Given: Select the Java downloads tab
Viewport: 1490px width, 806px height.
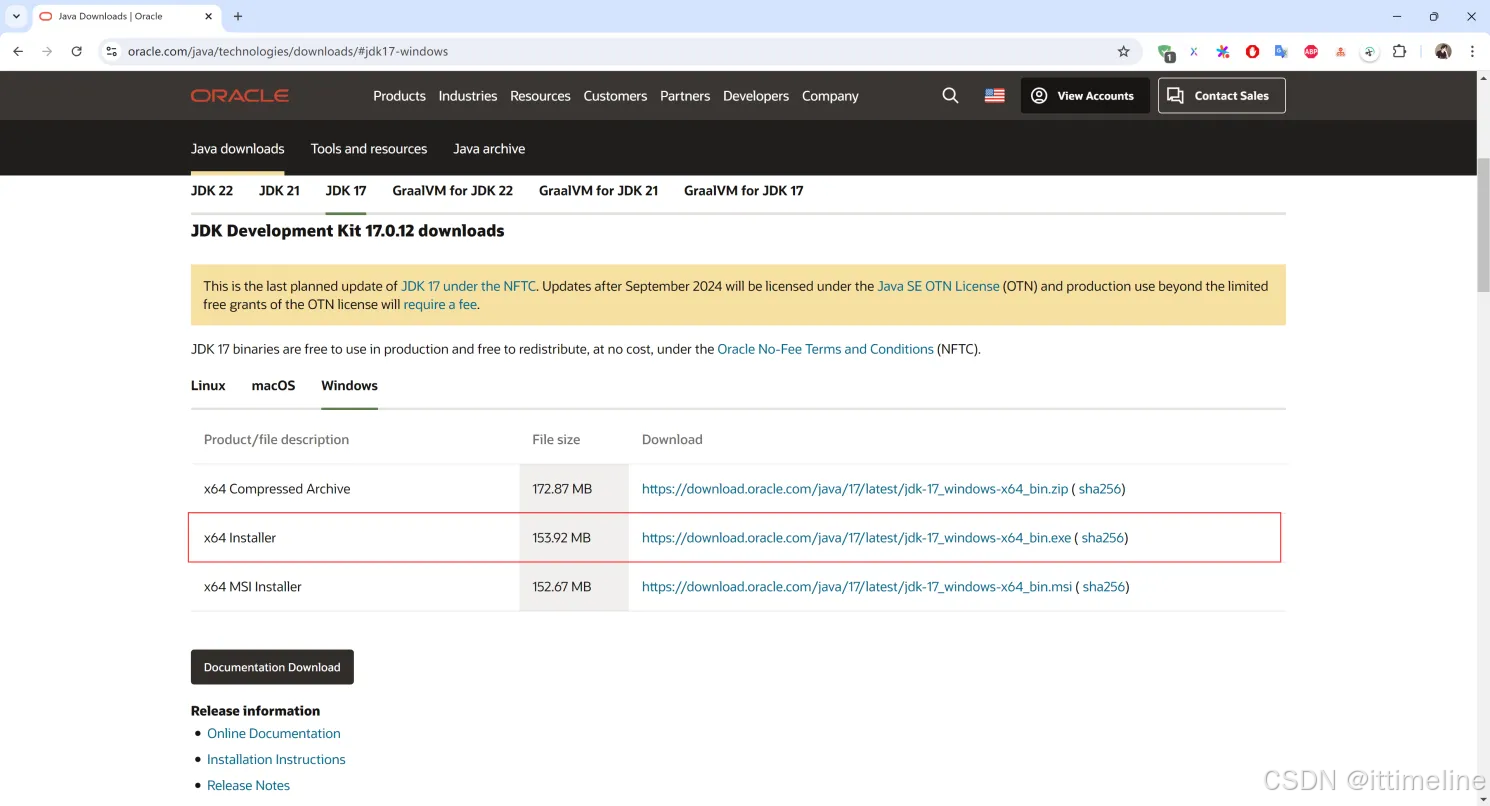Looking at the screenshot, I should 238,148.
